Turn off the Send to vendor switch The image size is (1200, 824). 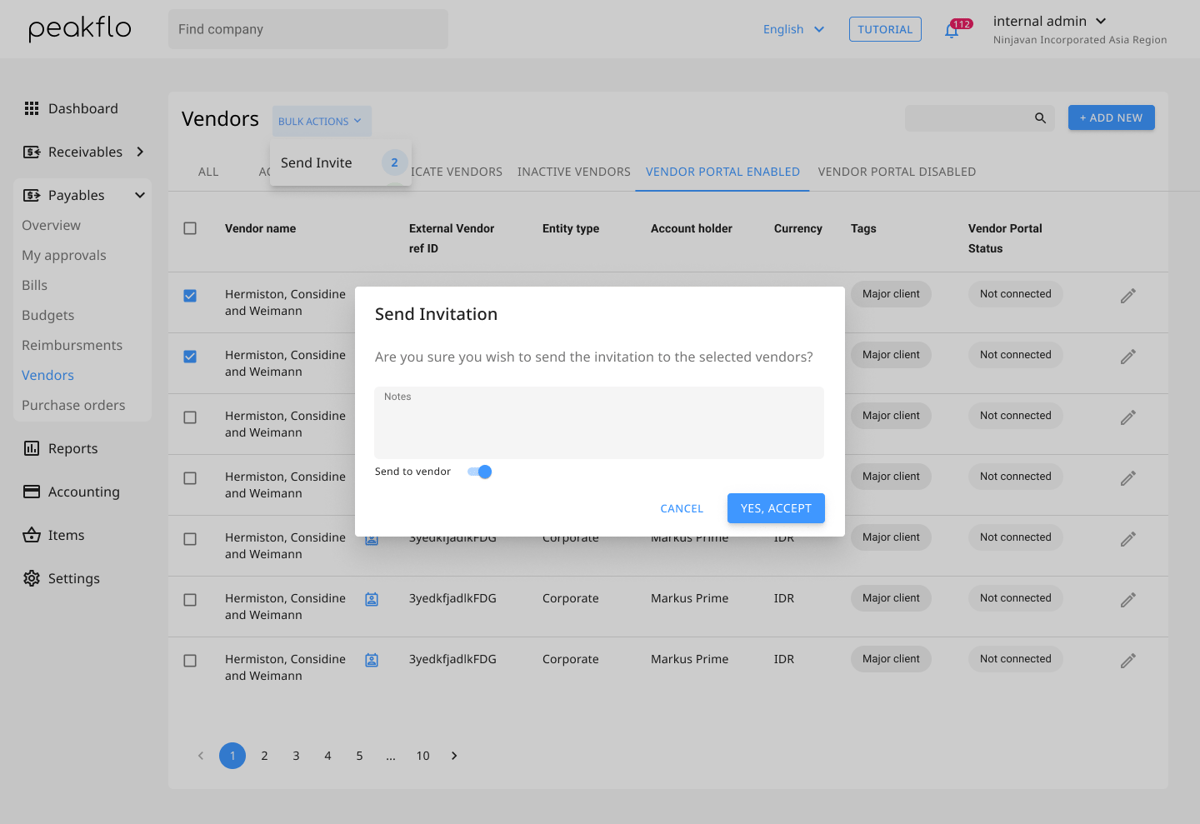click(480, 472)
